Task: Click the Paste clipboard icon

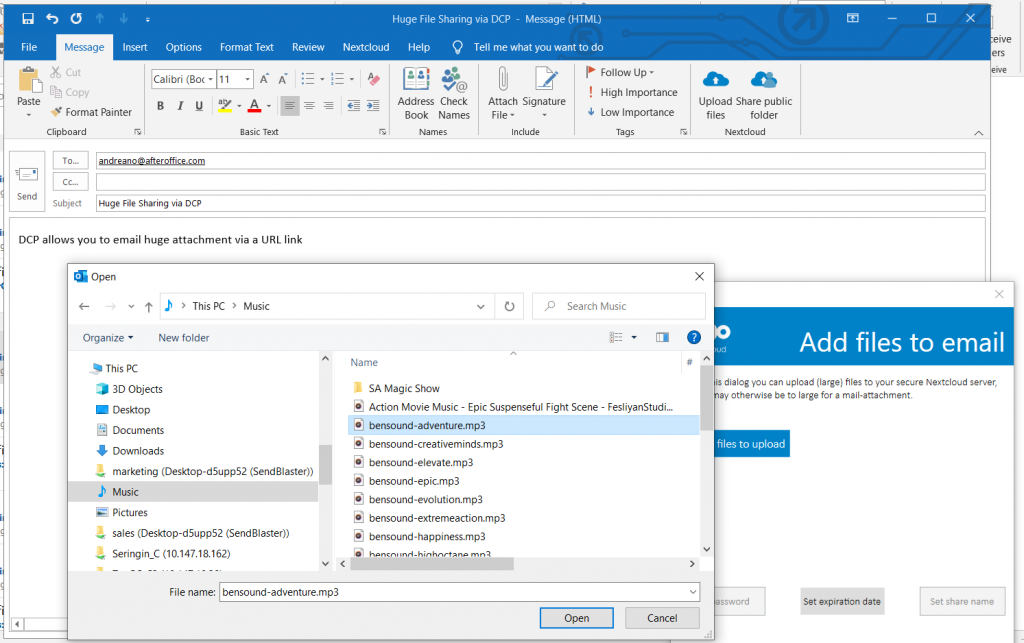Action: (x=29, y=80)
